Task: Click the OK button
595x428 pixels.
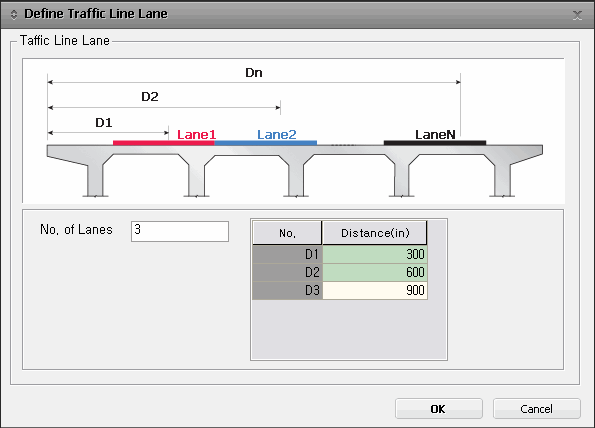Action: click(x=439, y=409)
